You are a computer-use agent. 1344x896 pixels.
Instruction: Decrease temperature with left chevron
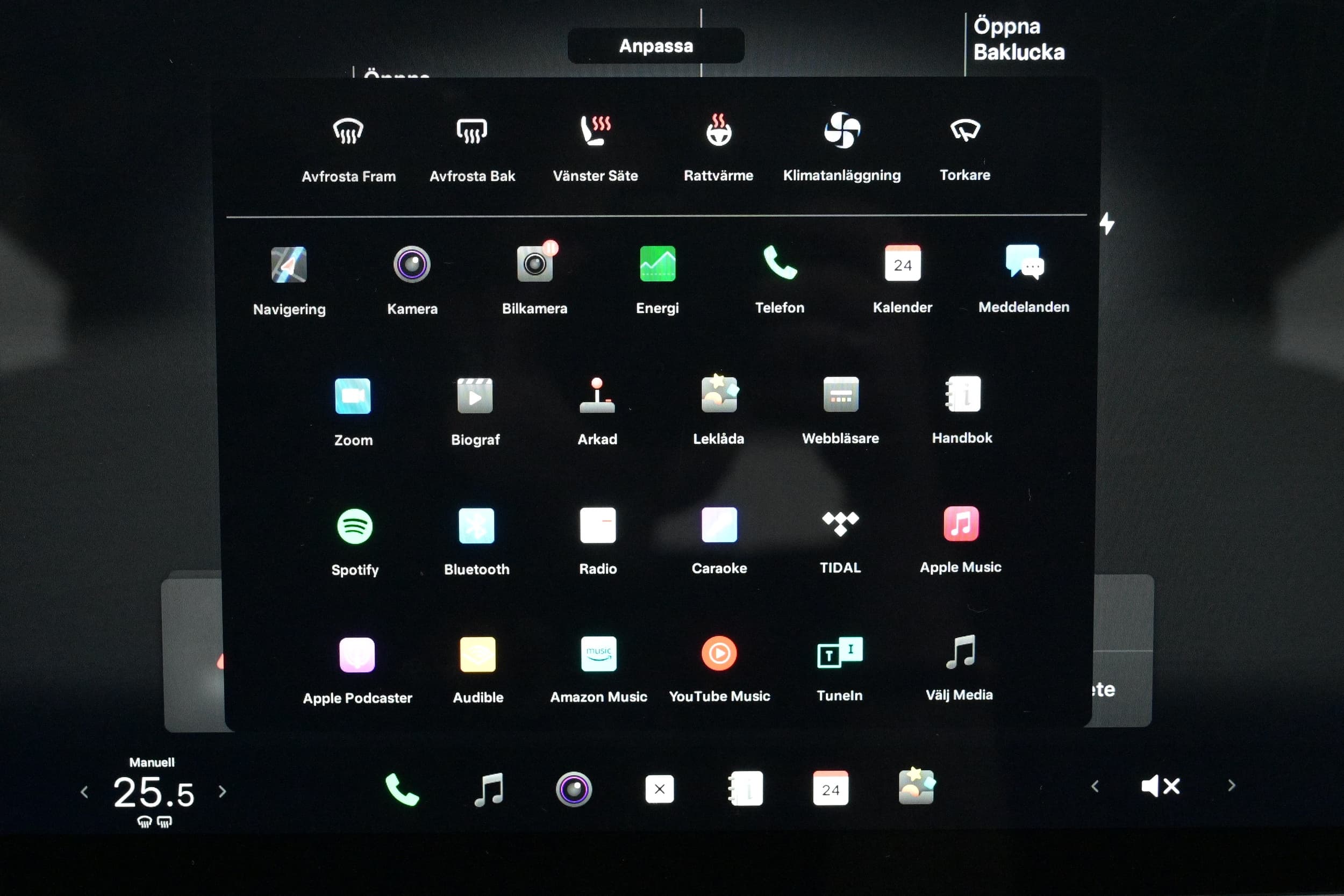pyautogui.click(x=84, y=792)
